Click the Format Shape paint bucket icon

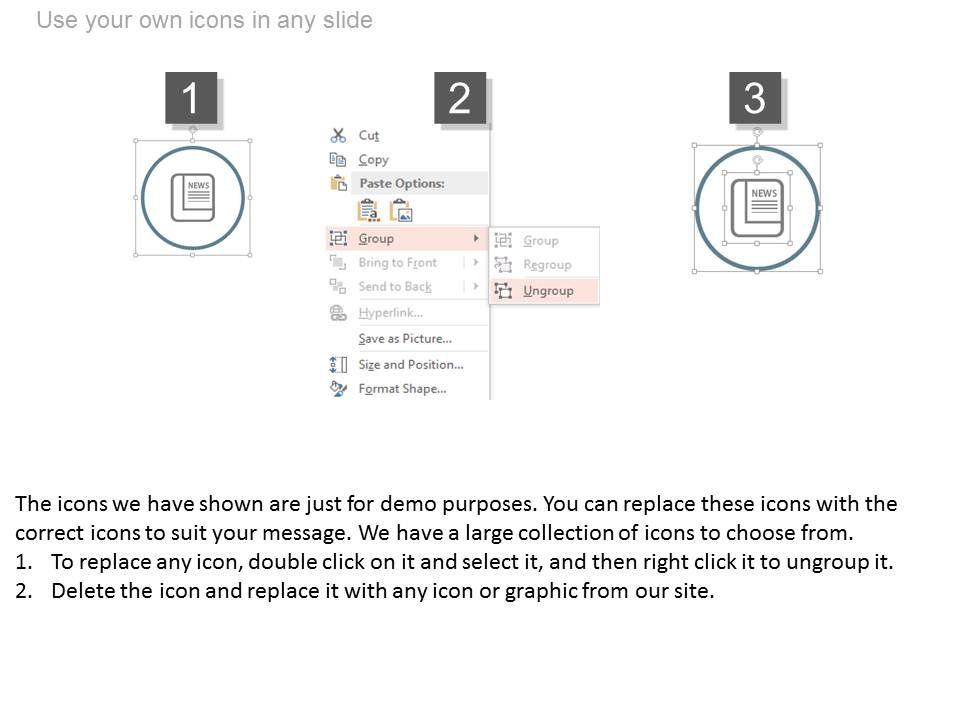tap(338, 388)
